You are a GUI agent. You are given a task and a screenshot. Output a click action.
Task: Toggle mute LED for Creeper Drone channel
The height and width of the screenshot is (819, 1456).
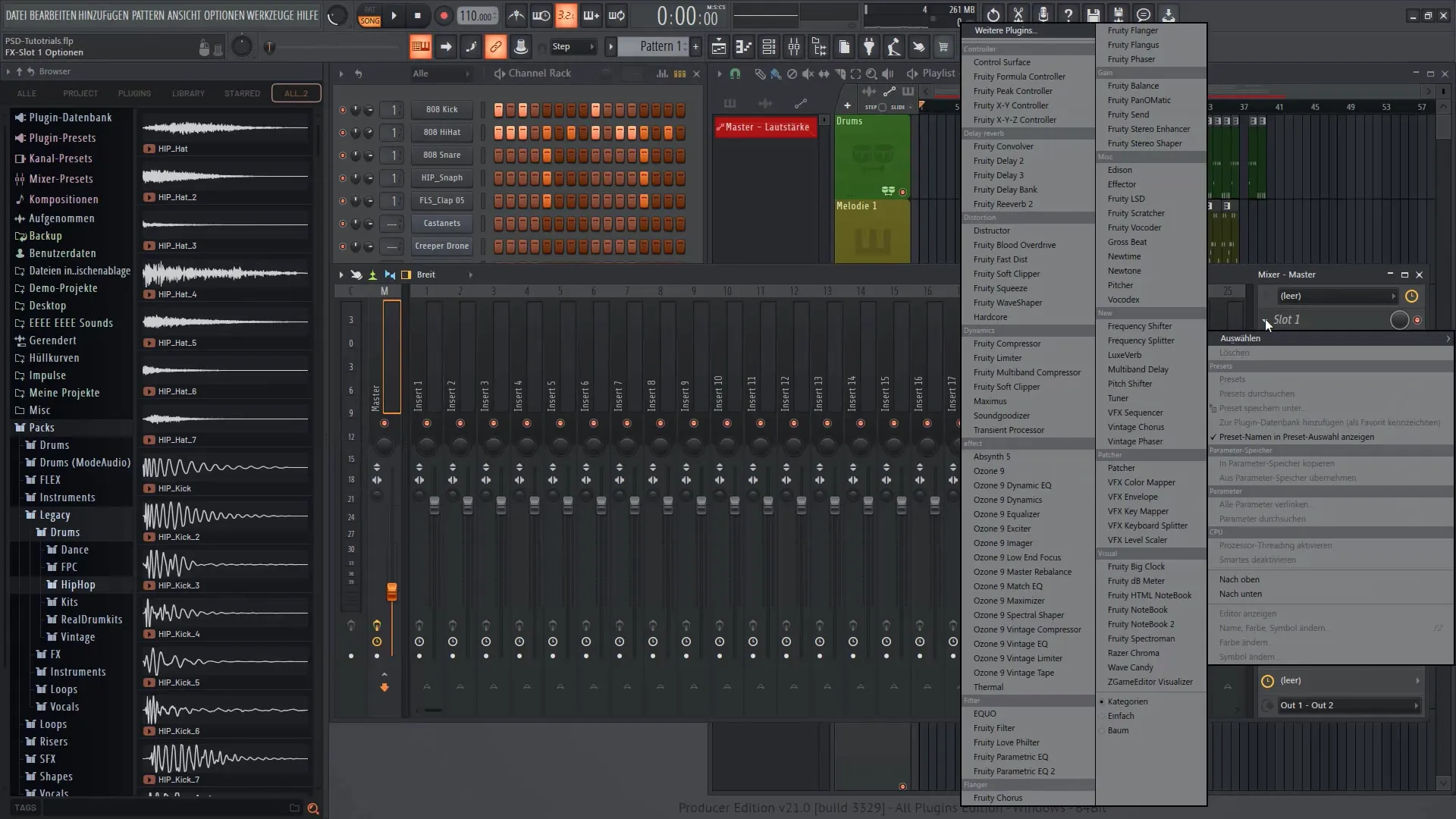pos(343,246)
